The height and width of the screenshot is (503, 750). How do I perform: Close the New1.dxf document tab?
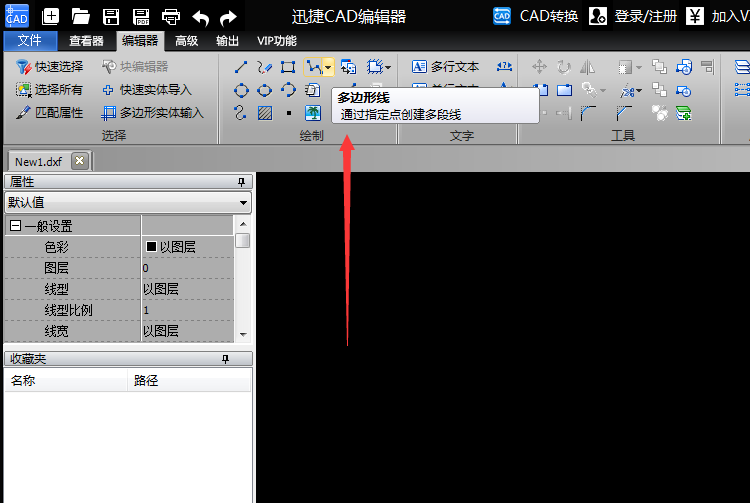pos(80,161)
